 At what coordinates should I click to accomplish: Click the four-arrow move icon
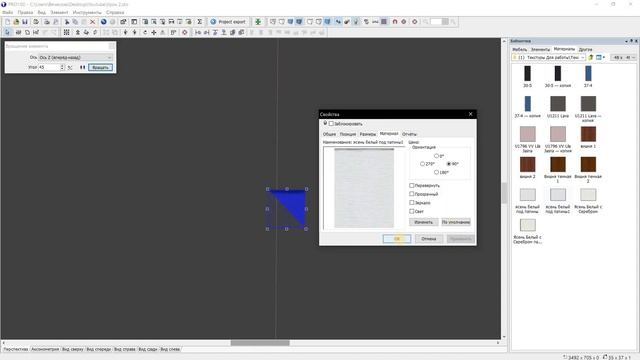point(154,32)
